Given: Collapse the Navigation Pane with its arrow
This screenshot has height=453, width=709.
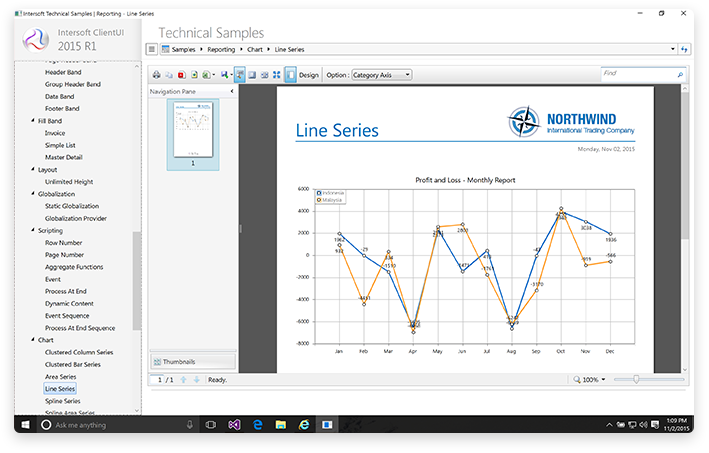Looking at the screenshot, I should tap(232, 92).
